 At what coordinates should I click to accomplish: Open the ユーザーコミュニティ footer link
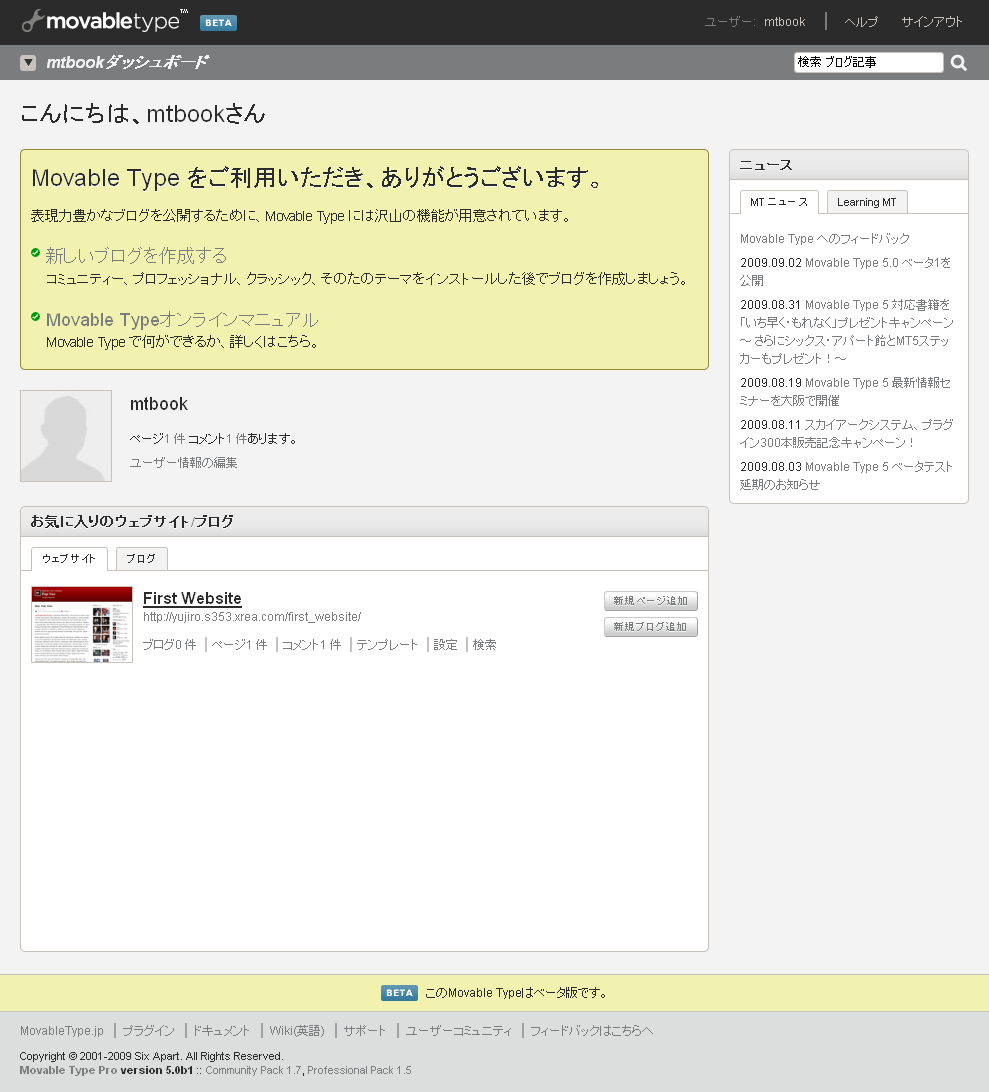[458, 1031]
